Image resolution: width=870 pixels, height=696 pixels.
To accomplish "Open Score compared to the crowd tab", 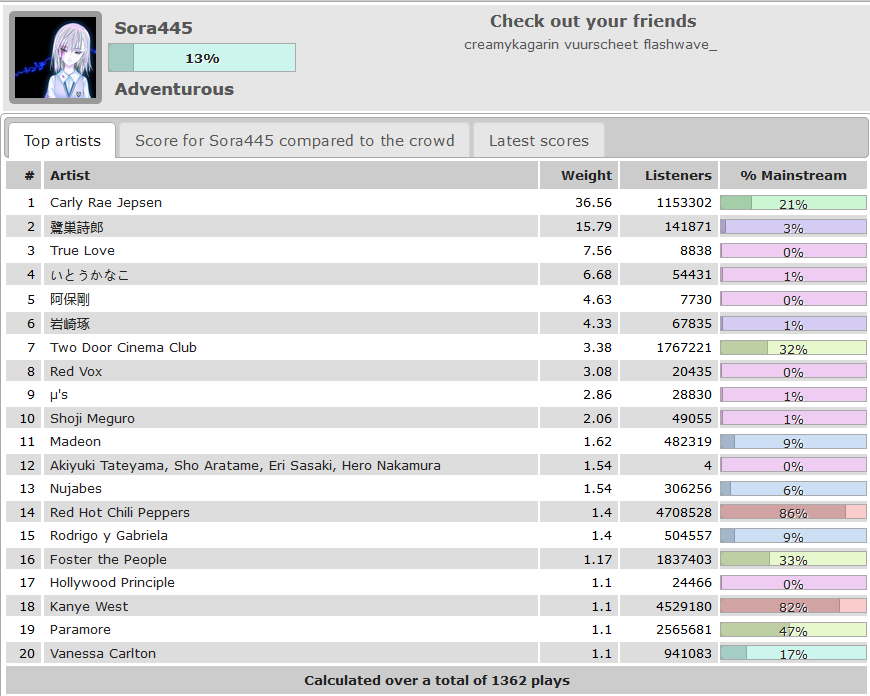I will pos(295,140).
